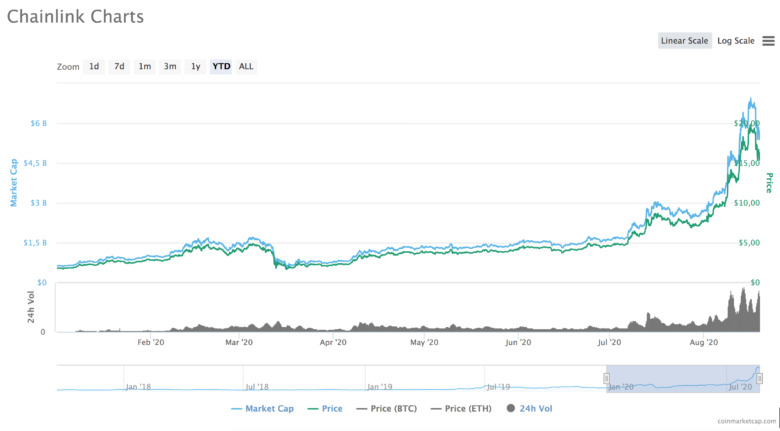
Task: Click the Jul '18 point in navigator
Action: coord(257,387)
